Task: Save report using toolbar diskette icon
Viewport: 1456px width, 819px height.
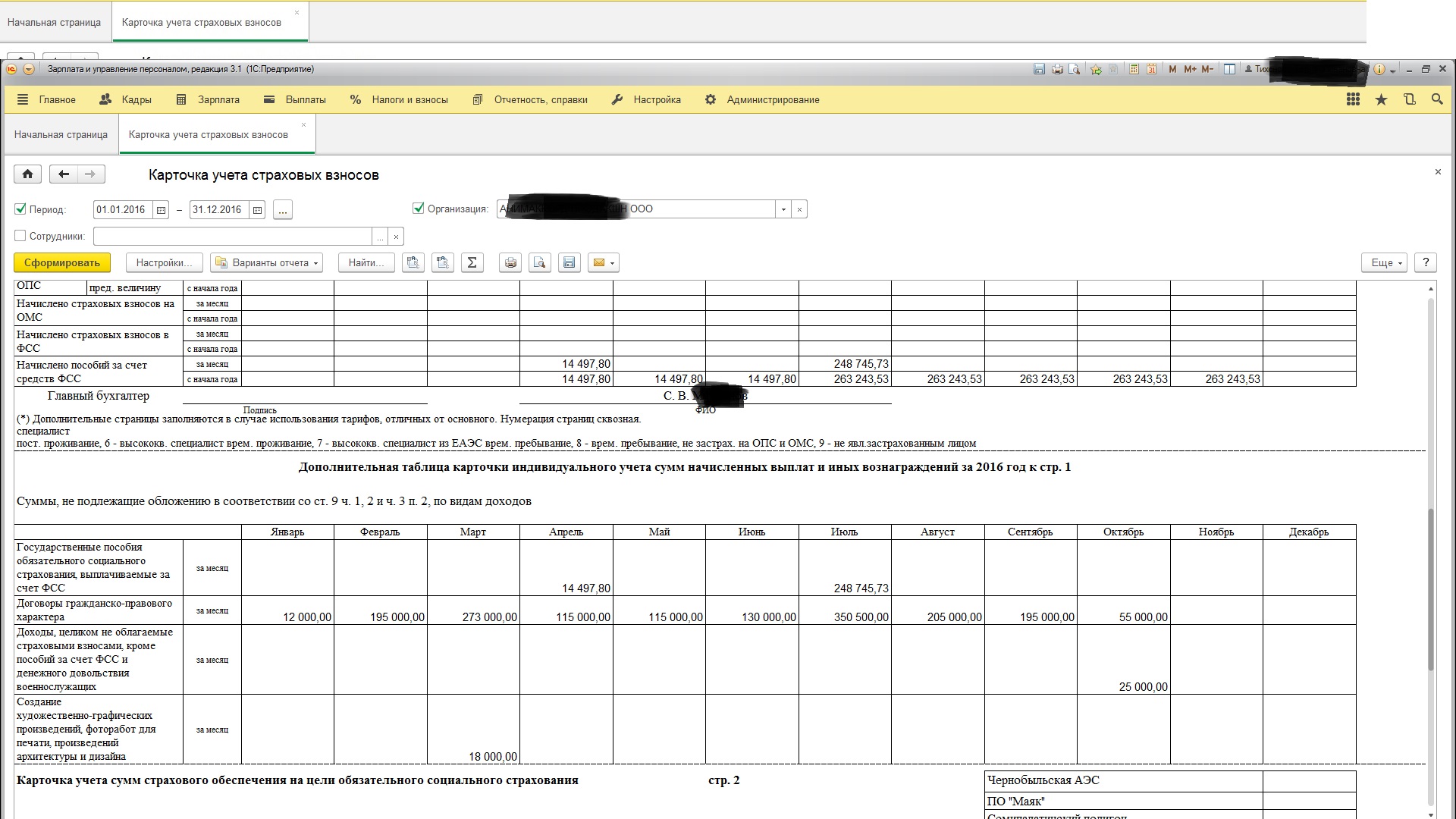Action: (569, 262)
